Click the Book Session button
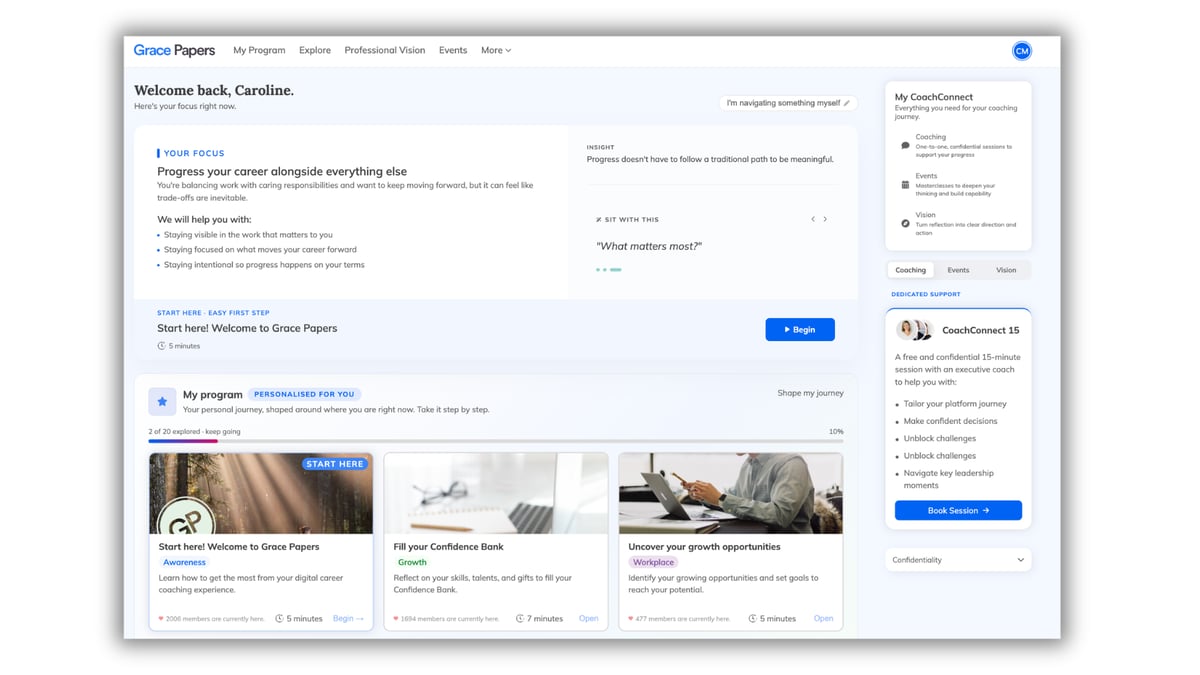Screen dimensions: 1200x675 [x=958, y=510]
